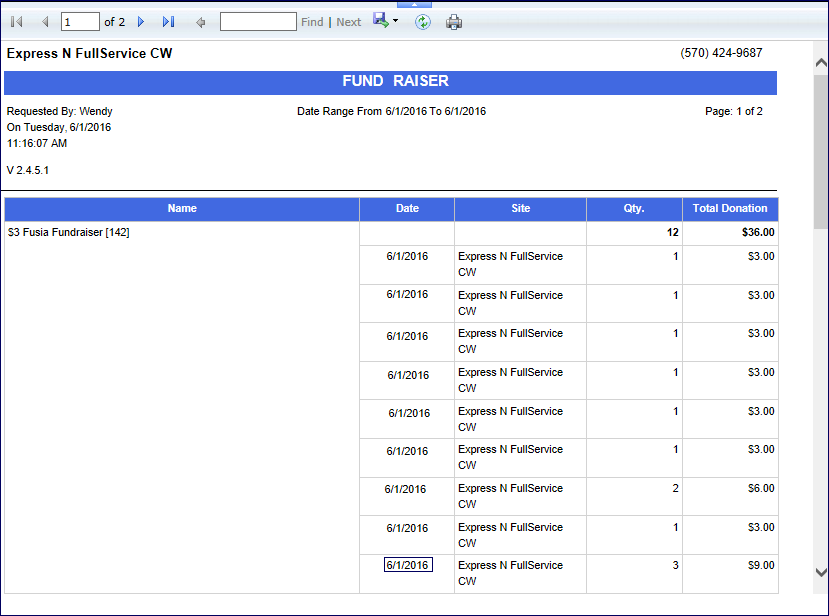Image resolution: width=829 pixels, height=616 pixels.
Task: Click the Next search link
Action: point(349,22)
